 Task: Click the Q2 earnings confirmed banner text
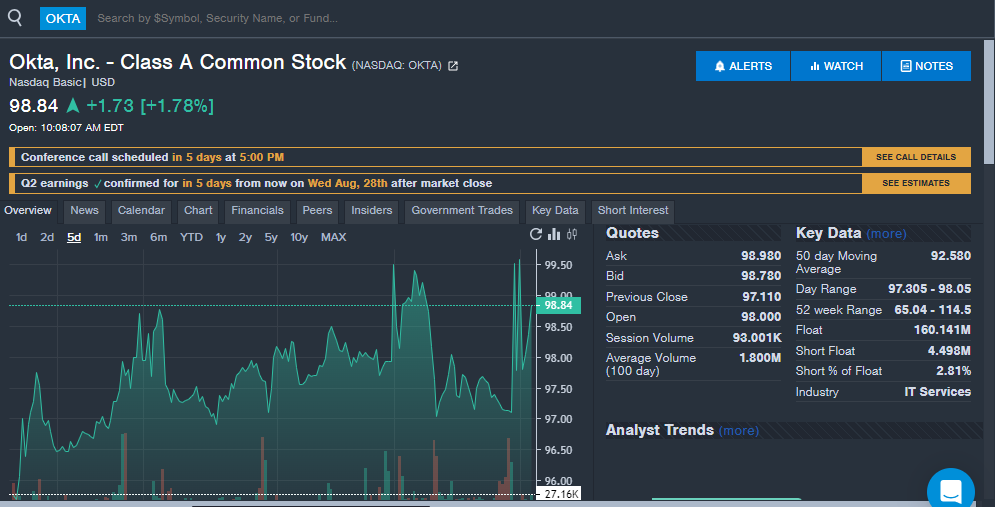pyautogui.click(x=256, y=183)
